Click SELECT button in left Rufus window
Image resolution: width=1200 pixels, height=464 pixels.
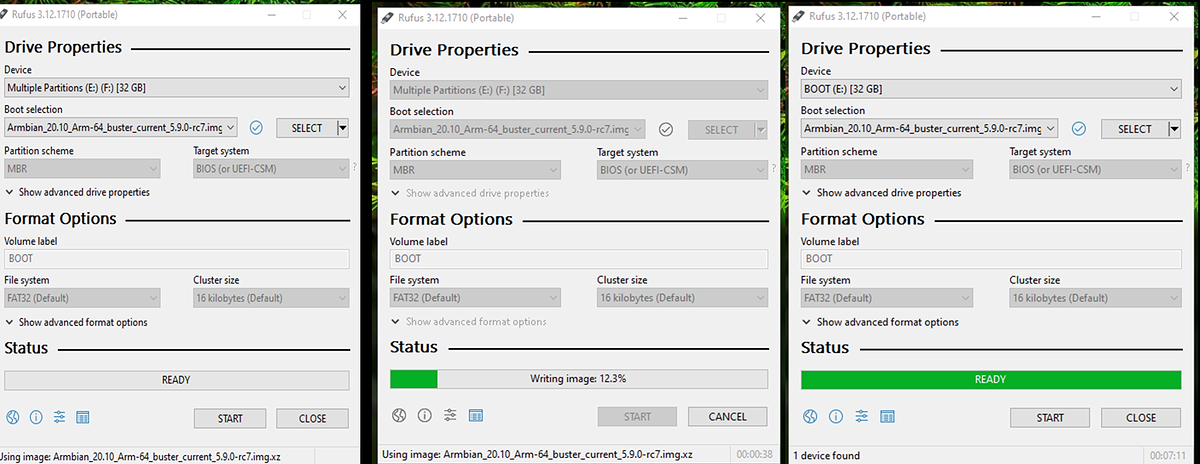coord(306,128)
